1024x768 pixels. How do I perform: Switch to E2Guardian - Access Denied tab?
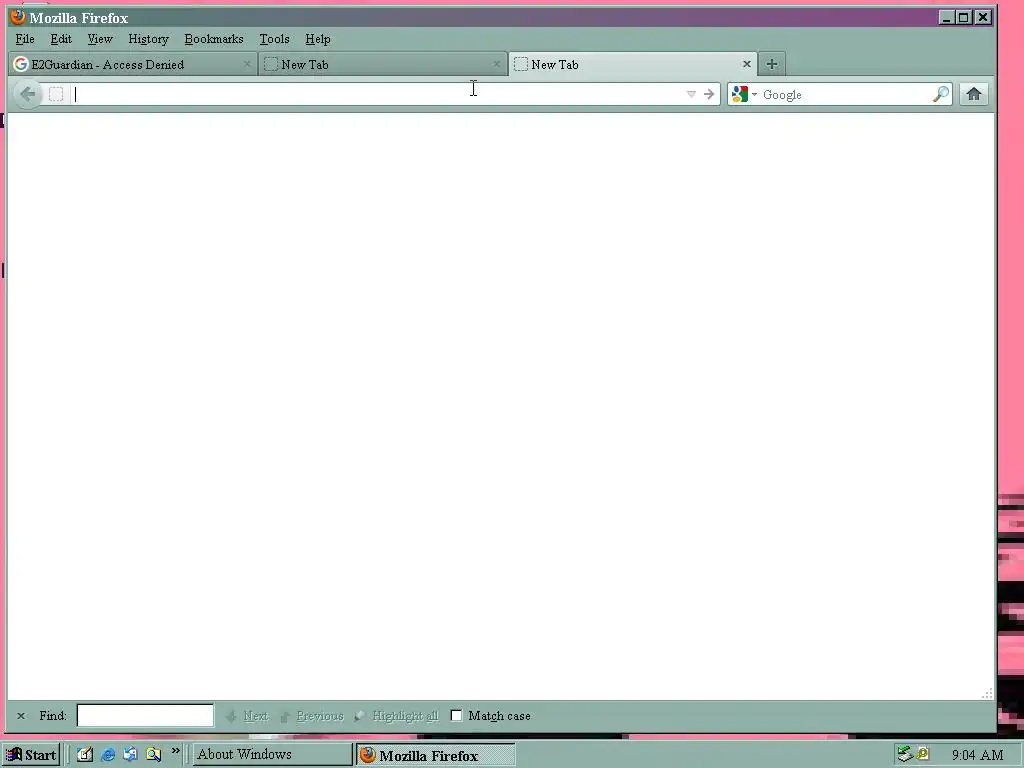click(x=133, y=64)
